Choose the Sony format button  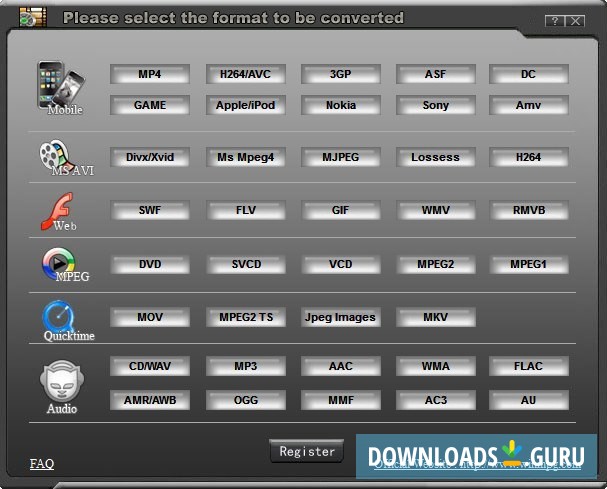coord(436,105)
